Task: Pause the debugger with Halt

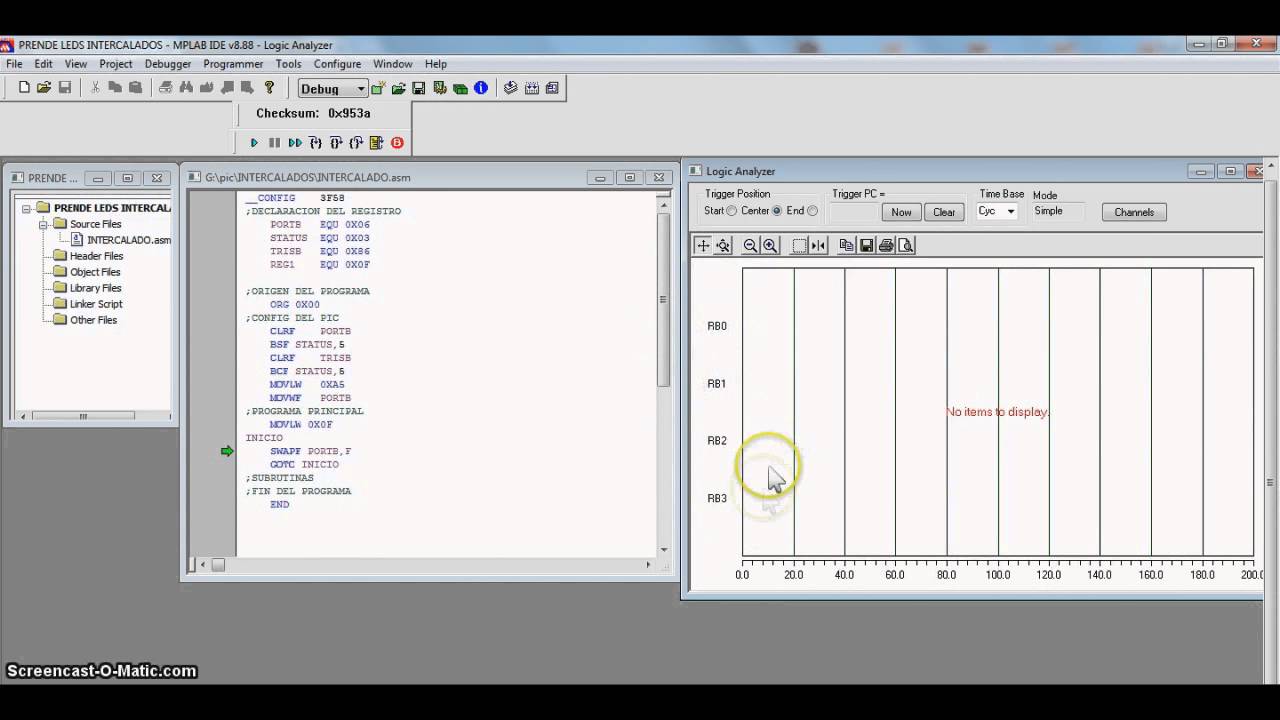Action: 274,143
